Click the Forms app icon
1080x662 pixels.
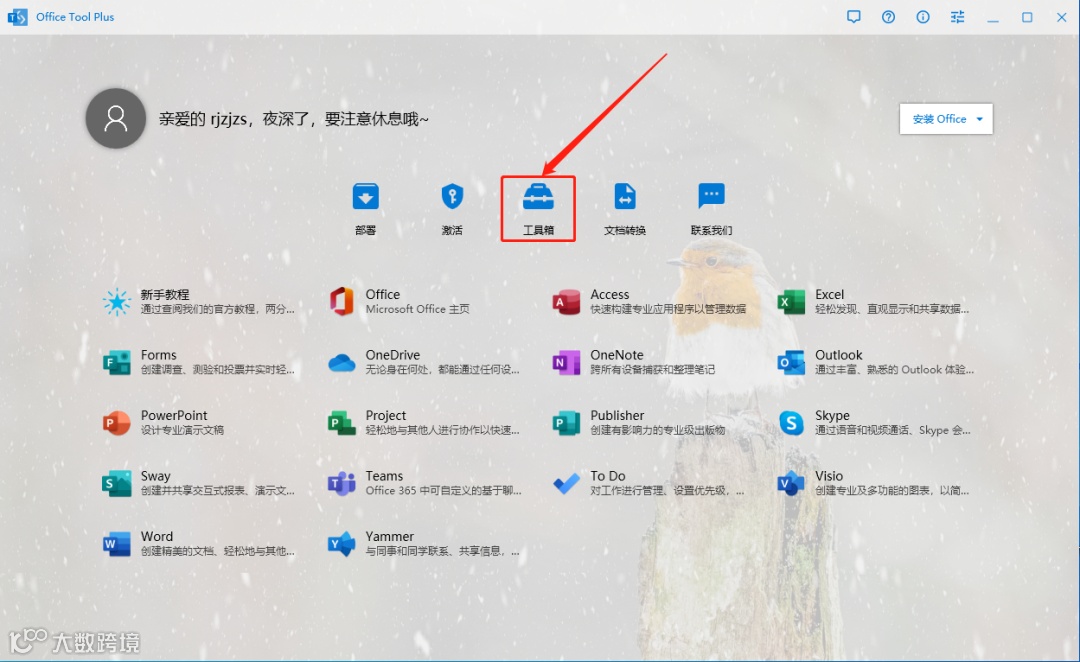tap(116, 362)
